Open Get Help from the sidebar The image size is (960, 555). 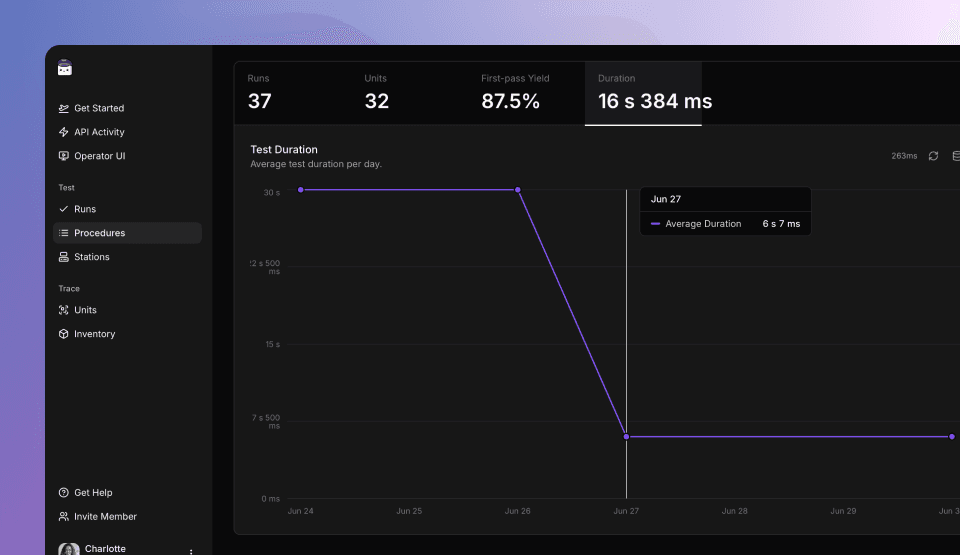93,493
